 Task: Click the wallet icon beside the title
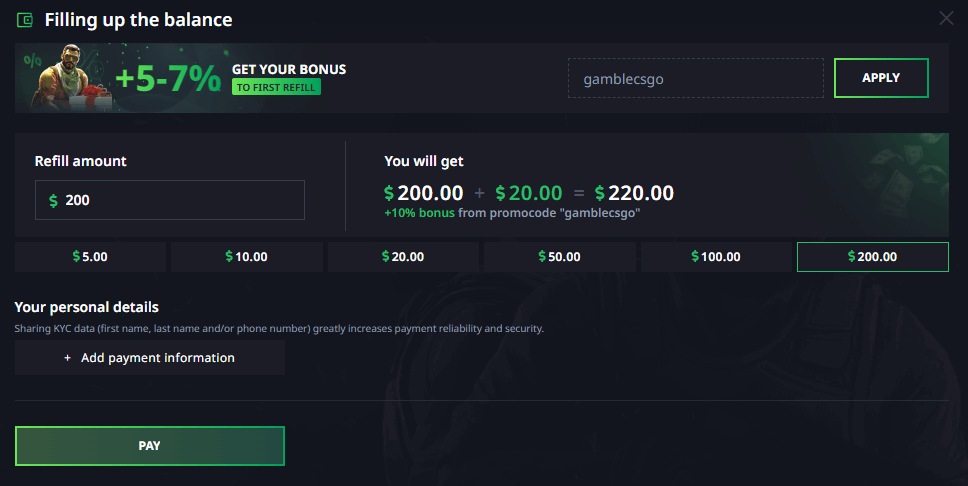click(25, 19)
